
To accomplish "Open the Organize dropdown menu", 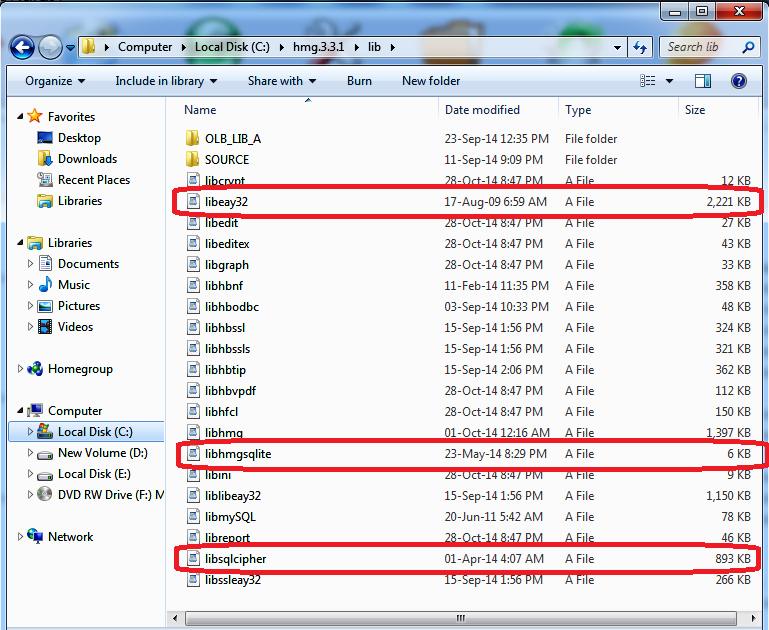I will 55,81.
